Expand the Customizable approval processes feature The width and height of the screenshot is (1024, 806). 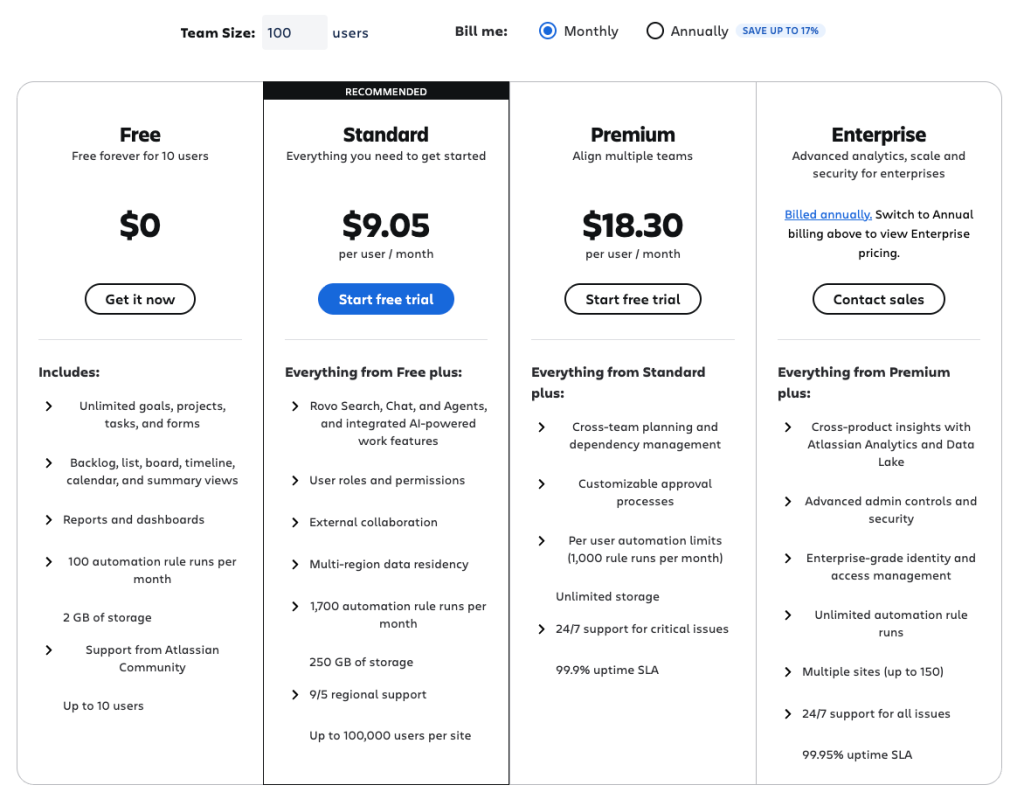541,486
